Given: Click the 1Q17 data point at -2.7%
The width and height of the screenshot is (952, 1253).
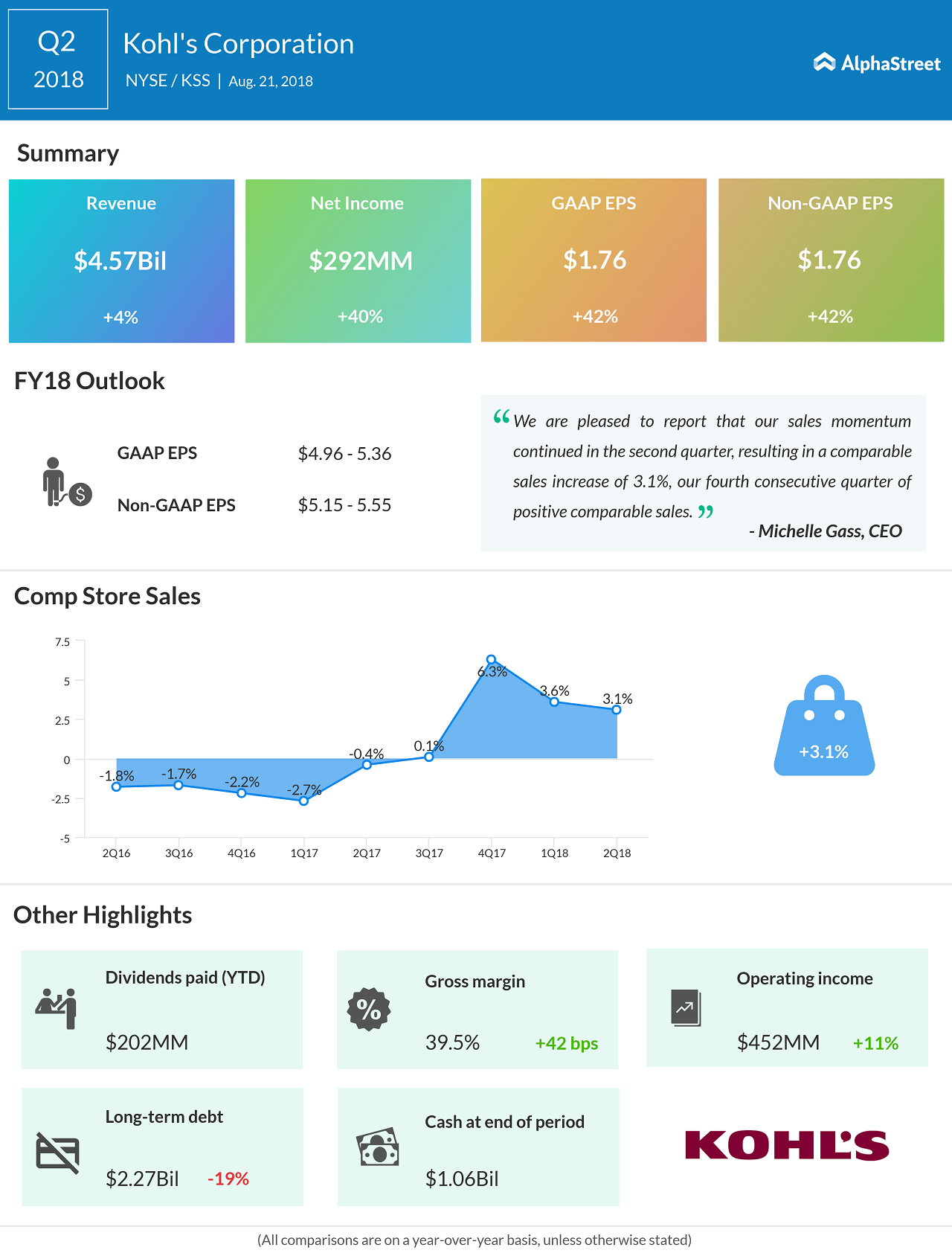Looking at the screenshot, I should pos(303,801).
